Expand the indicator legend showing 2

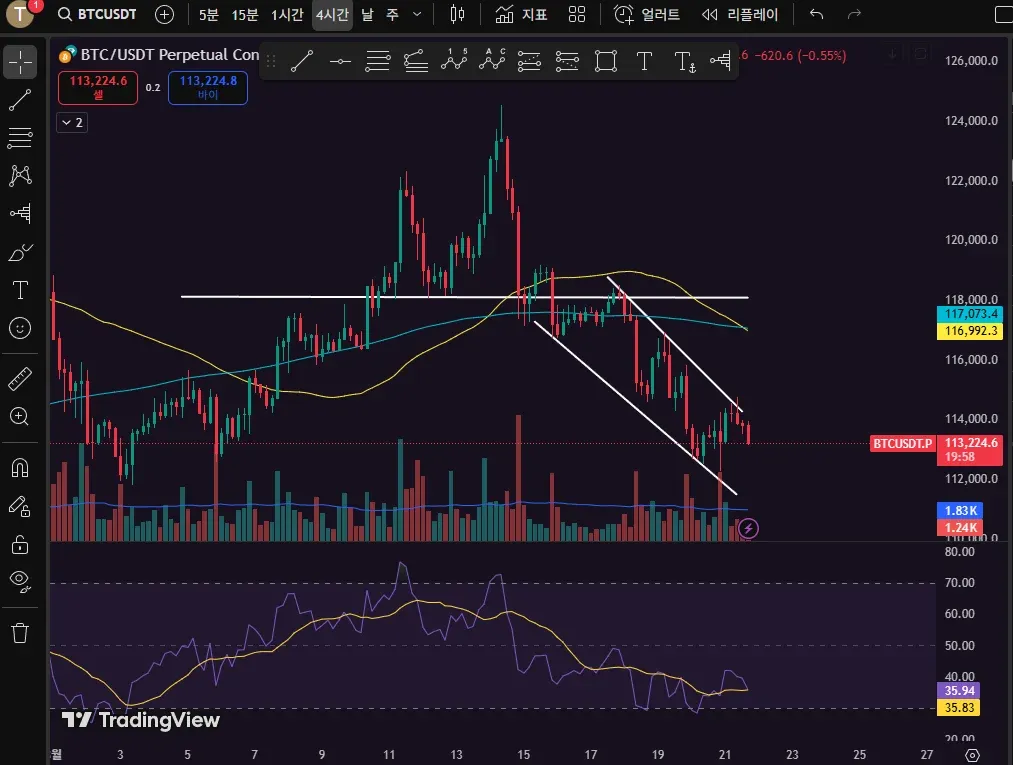click(72, 122)
